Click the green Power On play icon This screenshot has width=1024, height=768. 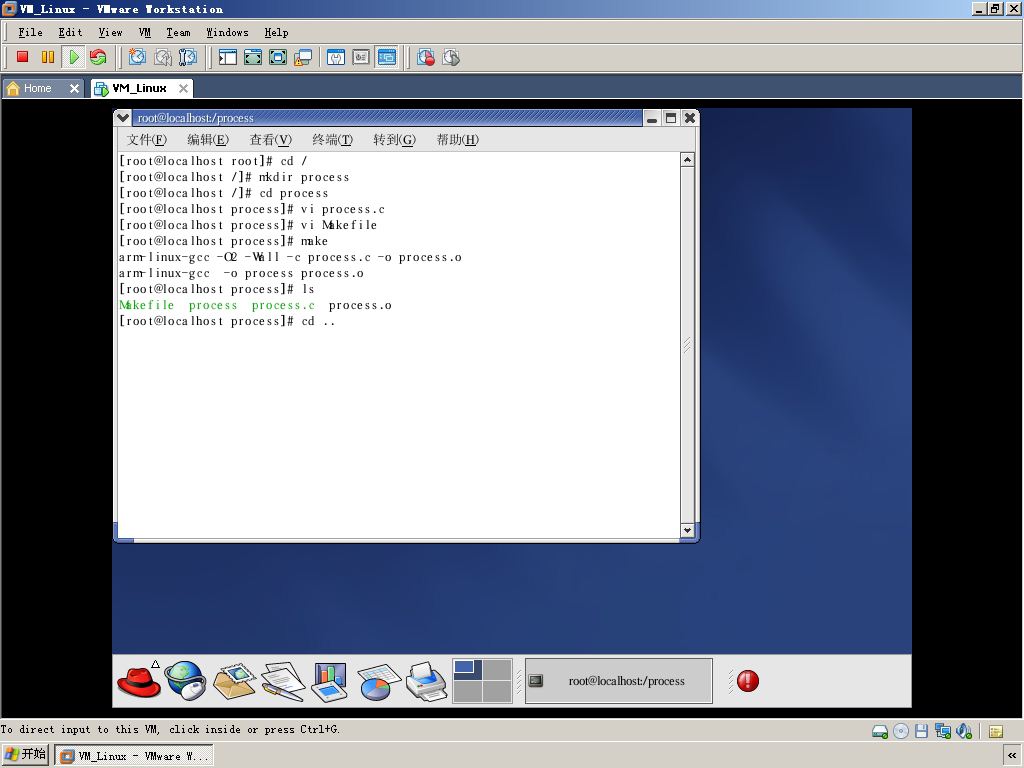(x=74, y=57)
